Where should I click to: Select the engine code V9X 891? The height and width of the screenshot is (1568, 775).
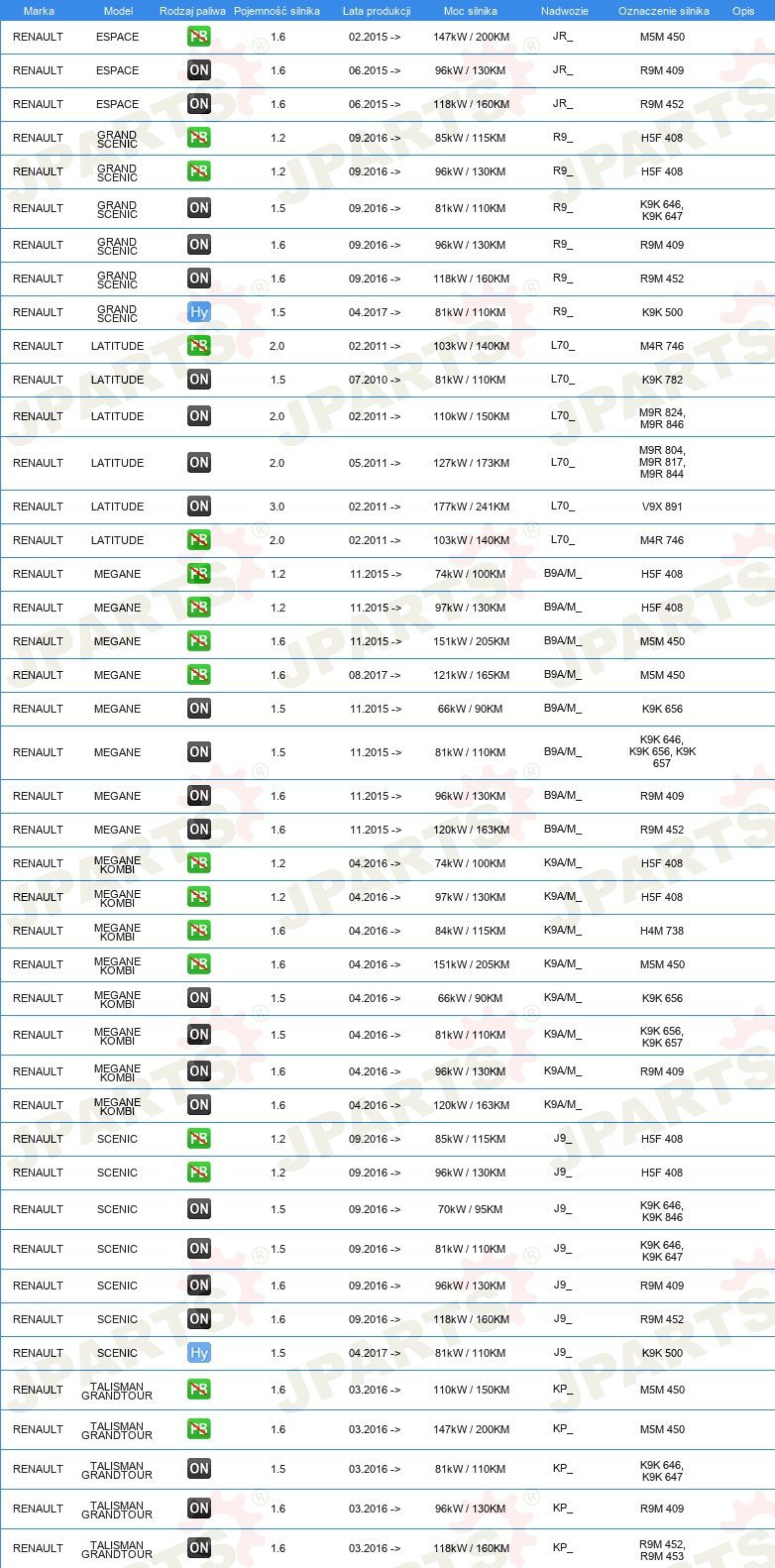click(x=662, y=506)
